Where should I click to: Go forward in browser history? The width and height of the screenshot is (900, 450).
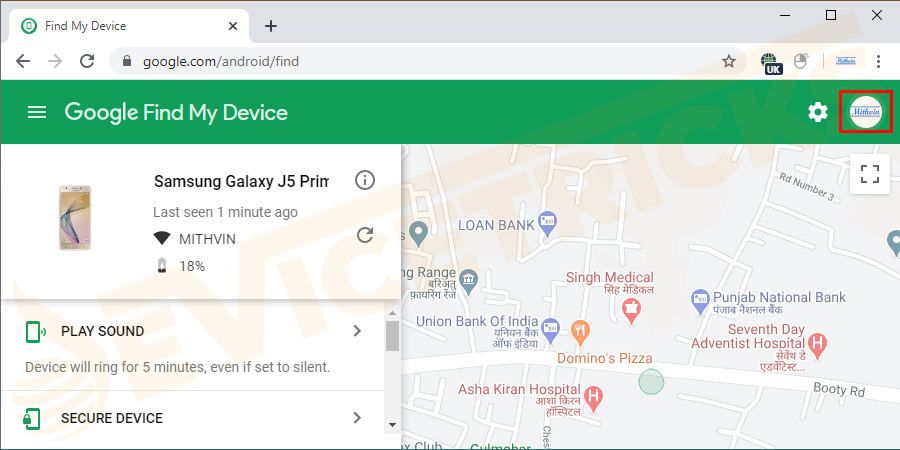tap(55, 61)
